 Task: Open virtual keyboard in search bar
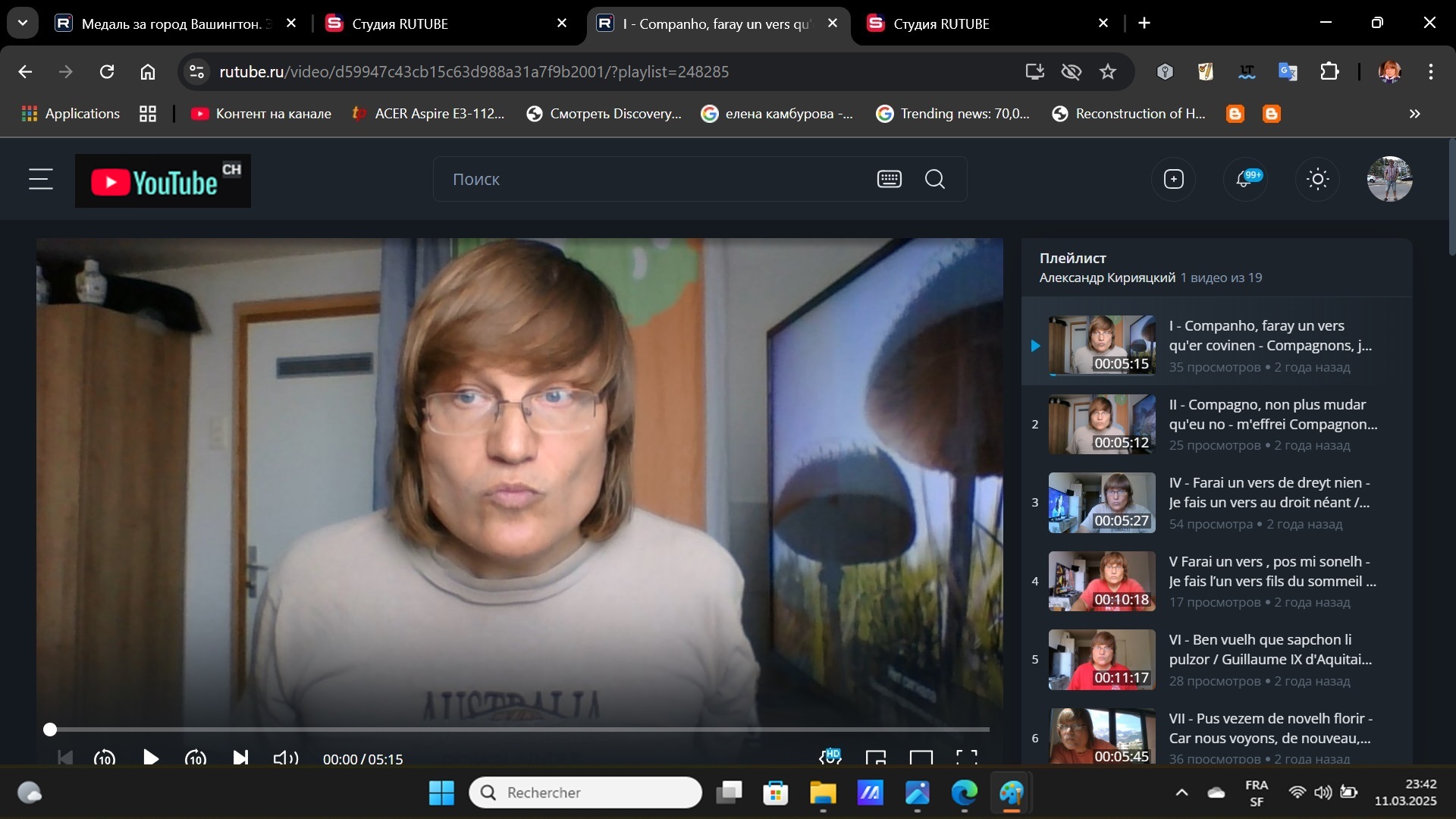point(889,180)
